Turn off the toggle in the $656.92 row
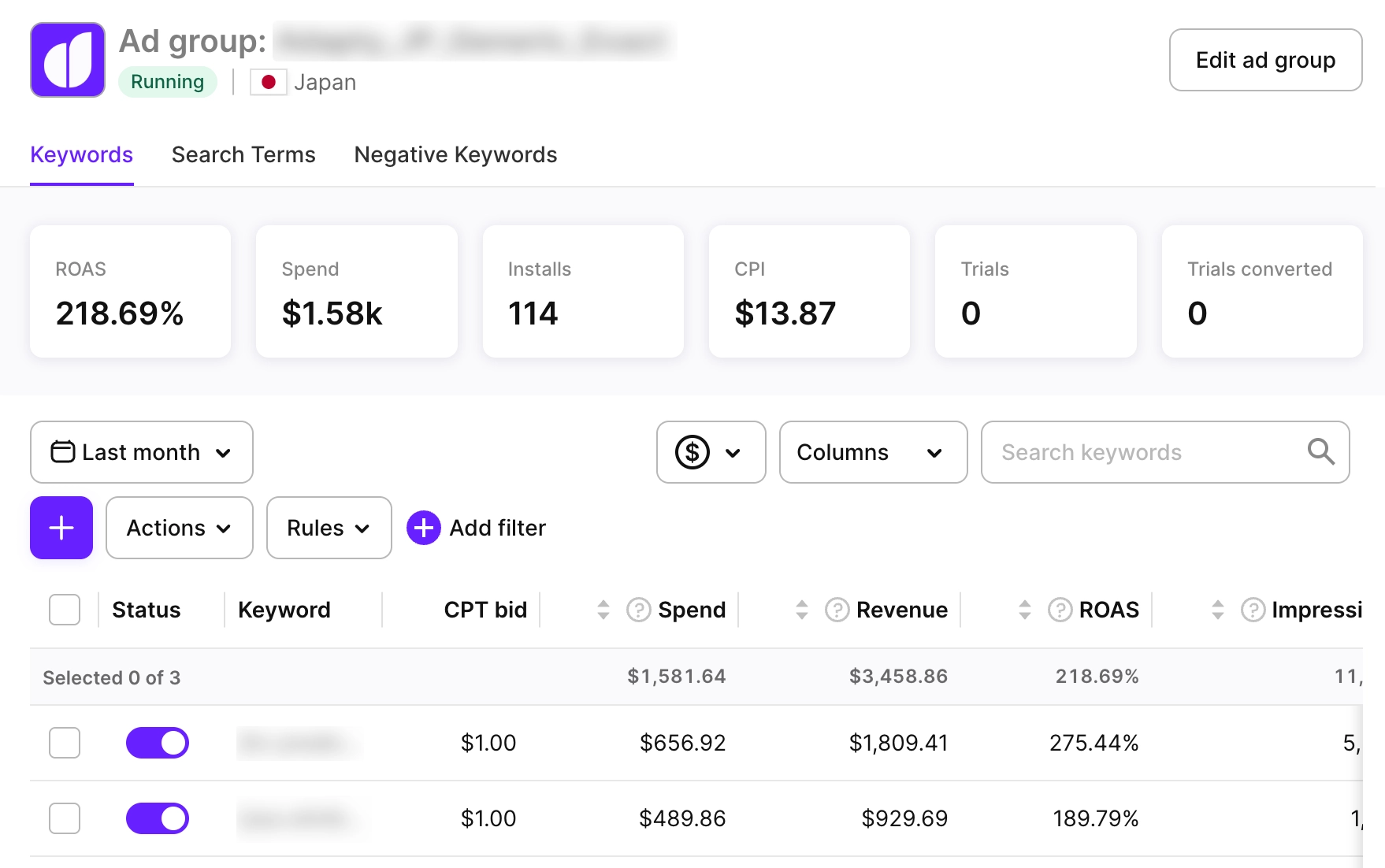This screenshot has height=868, width=1385. point(158,743)
